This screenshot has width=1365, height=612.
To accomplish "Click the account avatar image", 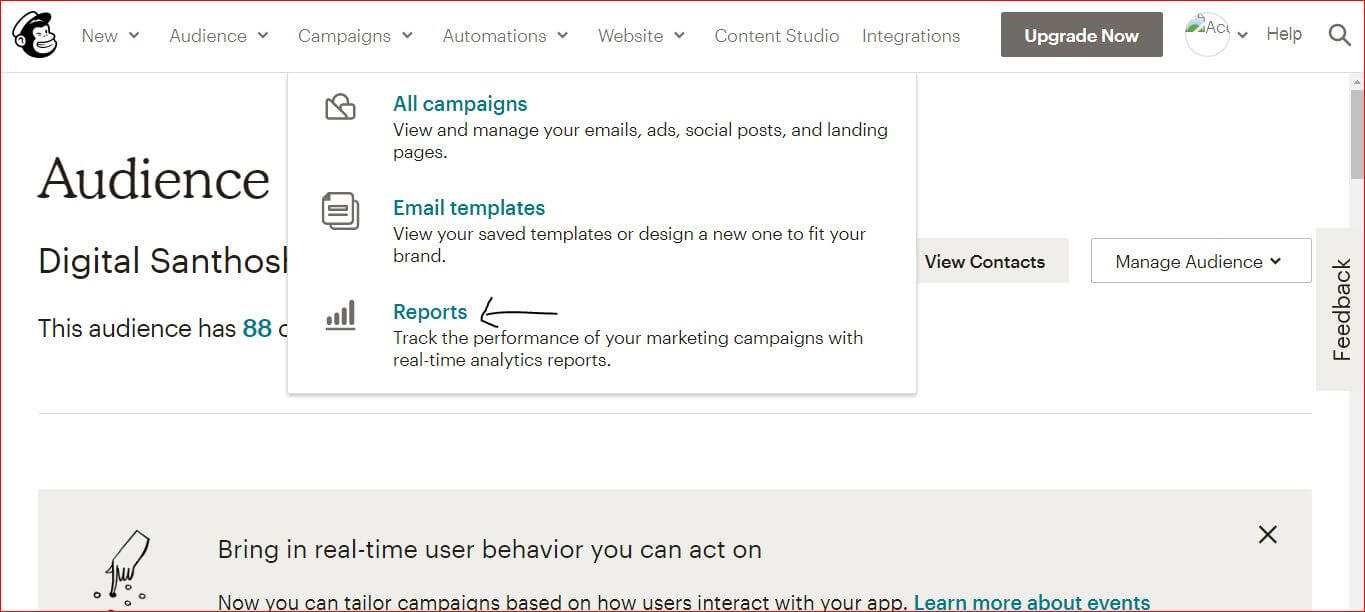I will [1207, 35].
